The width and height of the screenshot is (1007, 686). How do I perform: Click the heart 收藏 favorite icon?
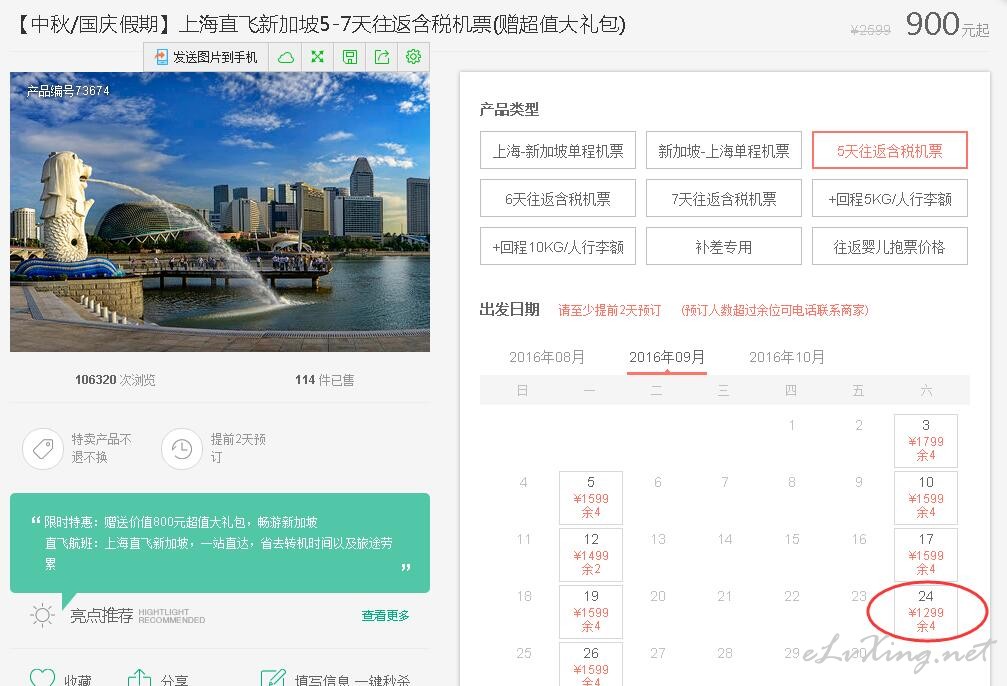[42, 677]
